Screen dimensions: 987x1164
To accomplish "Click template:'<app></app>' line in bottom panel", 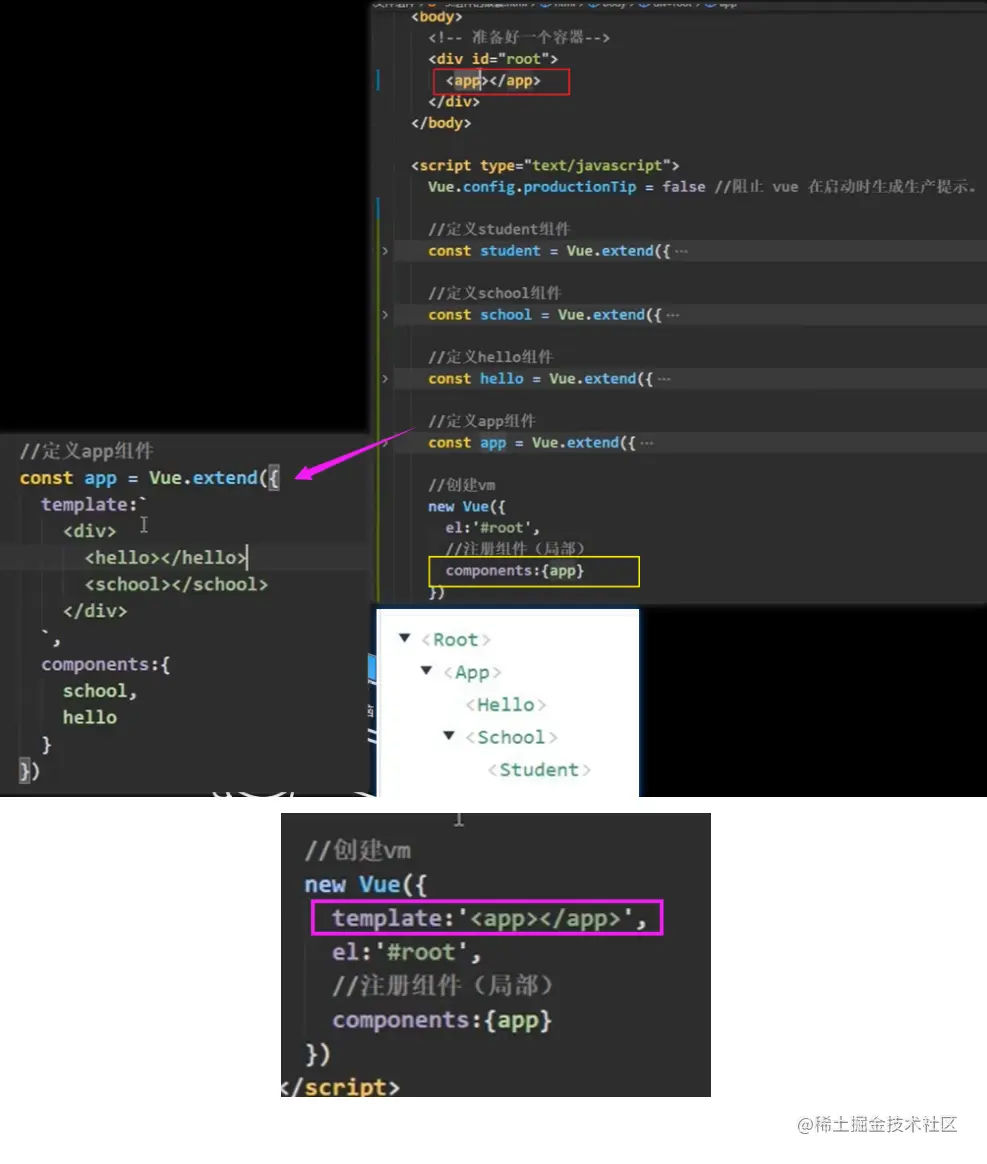I will (x=489, y=918).
